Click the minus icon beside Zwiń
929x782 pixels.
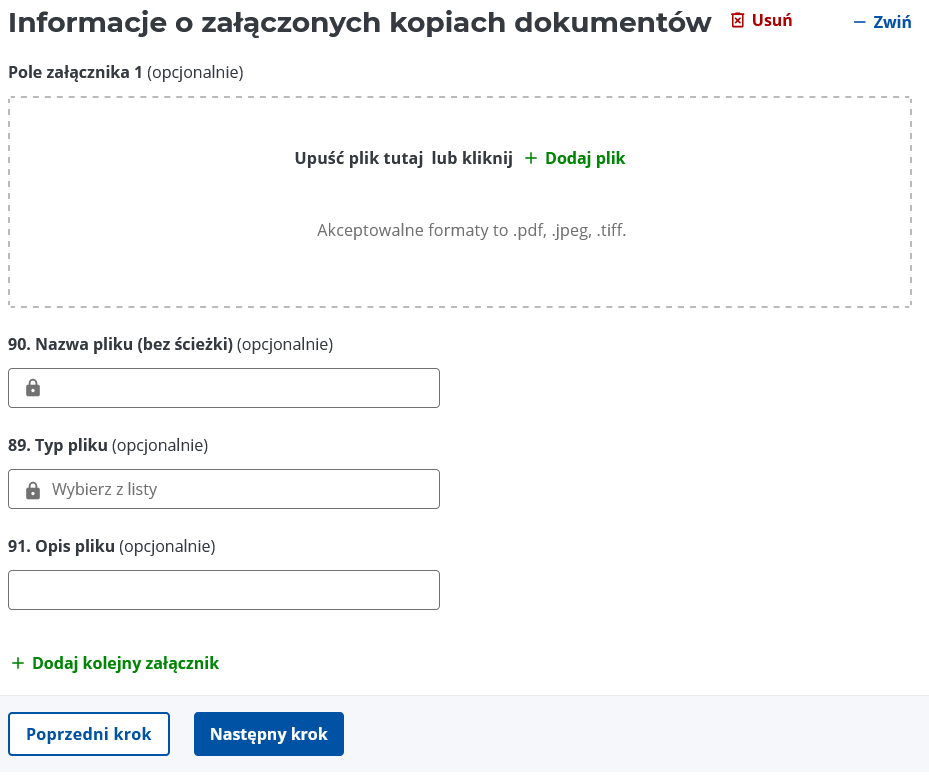pos(859,23)
